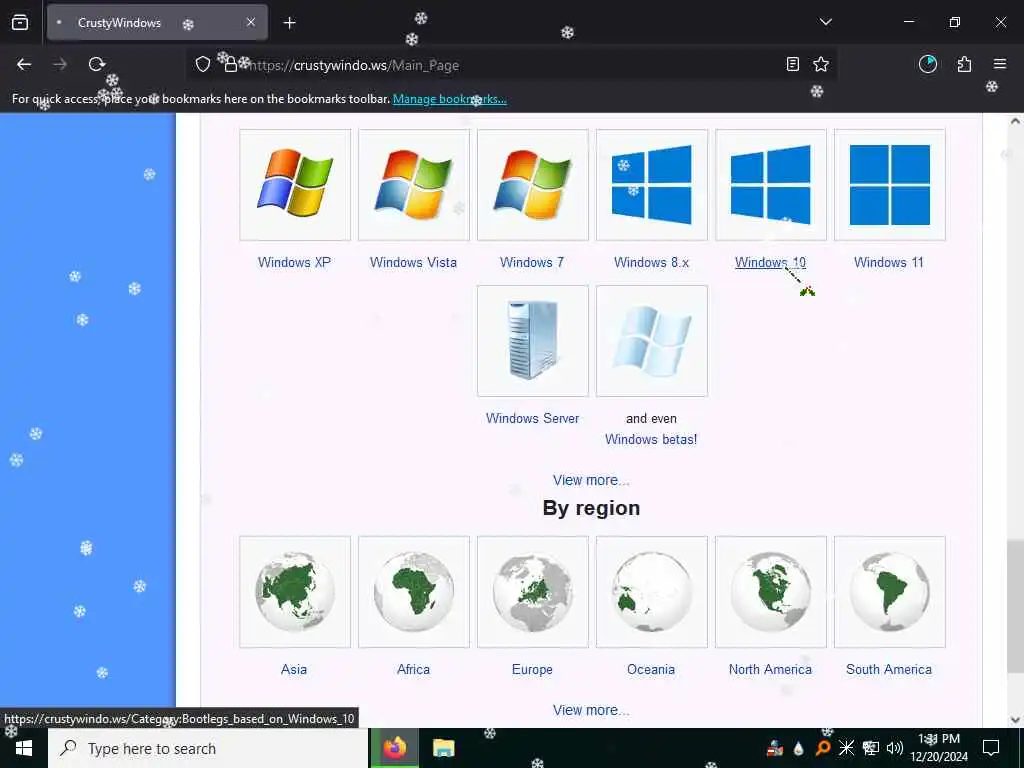The width and height of the screenshot is (1024, 768).
Task: Open the Windows 10 text link
Action: tap(771, 263)
